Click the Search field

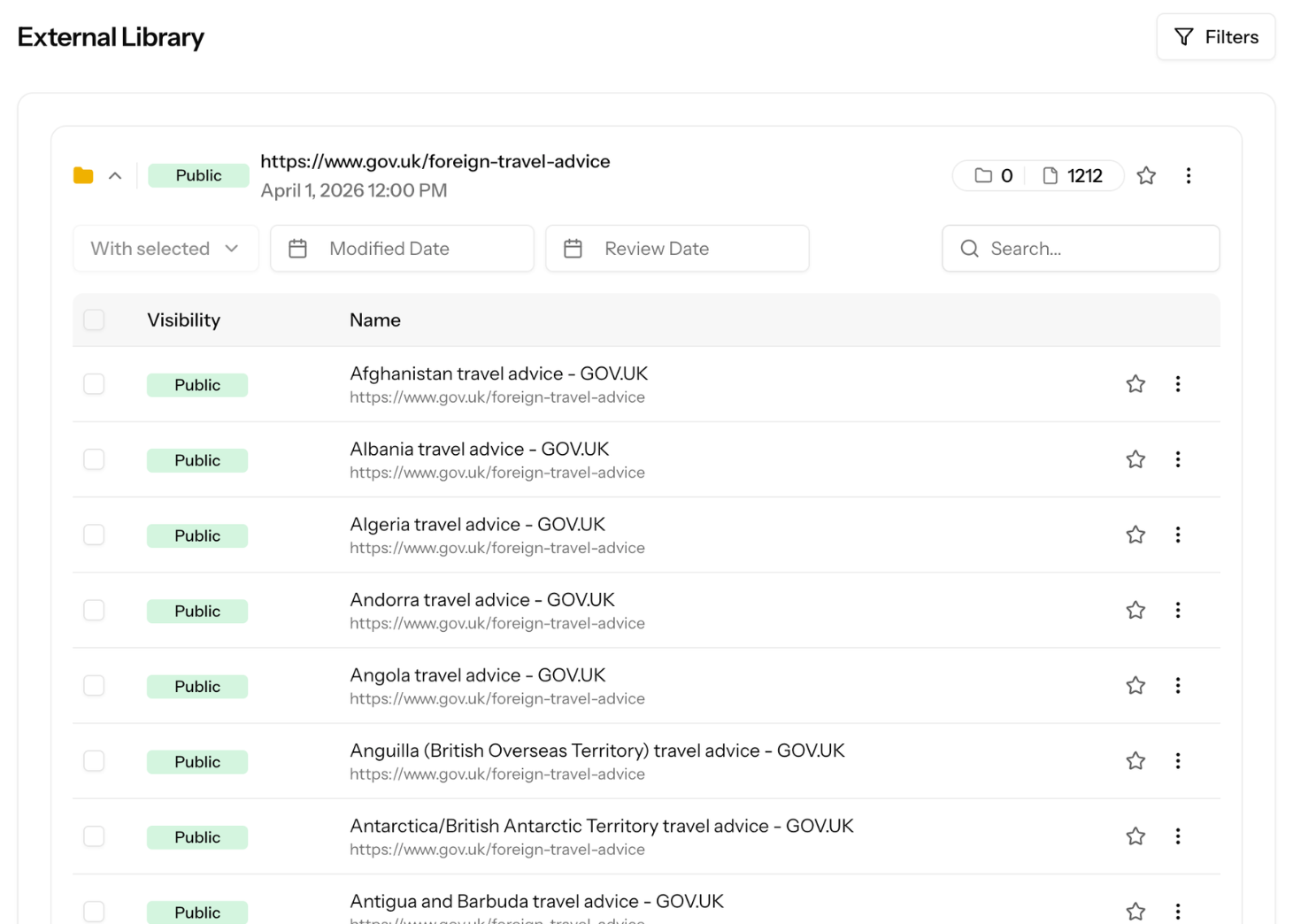click(x=1081, y=249)
